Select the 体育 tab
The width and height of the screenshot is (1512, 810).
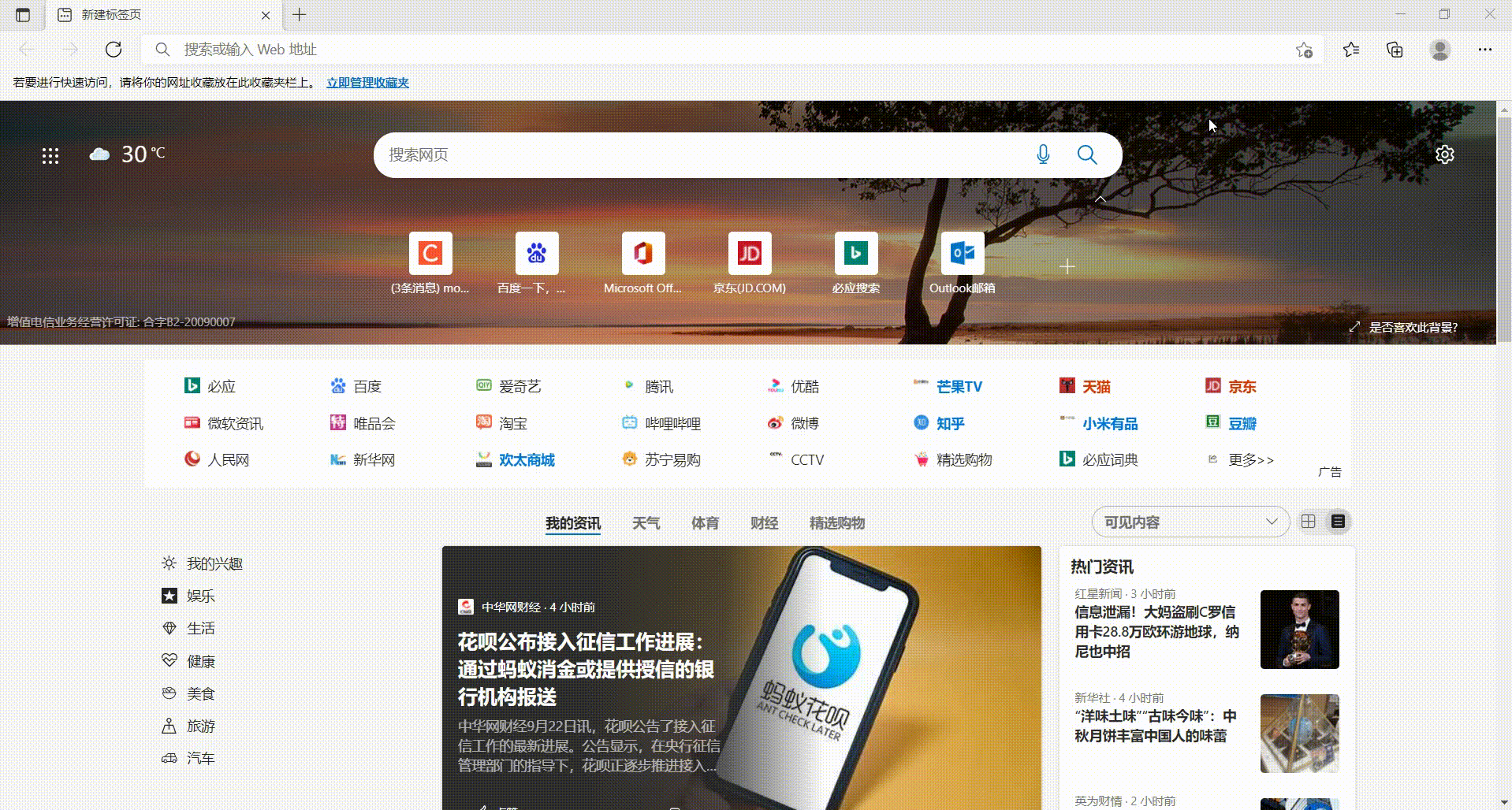tap(706, 523)
